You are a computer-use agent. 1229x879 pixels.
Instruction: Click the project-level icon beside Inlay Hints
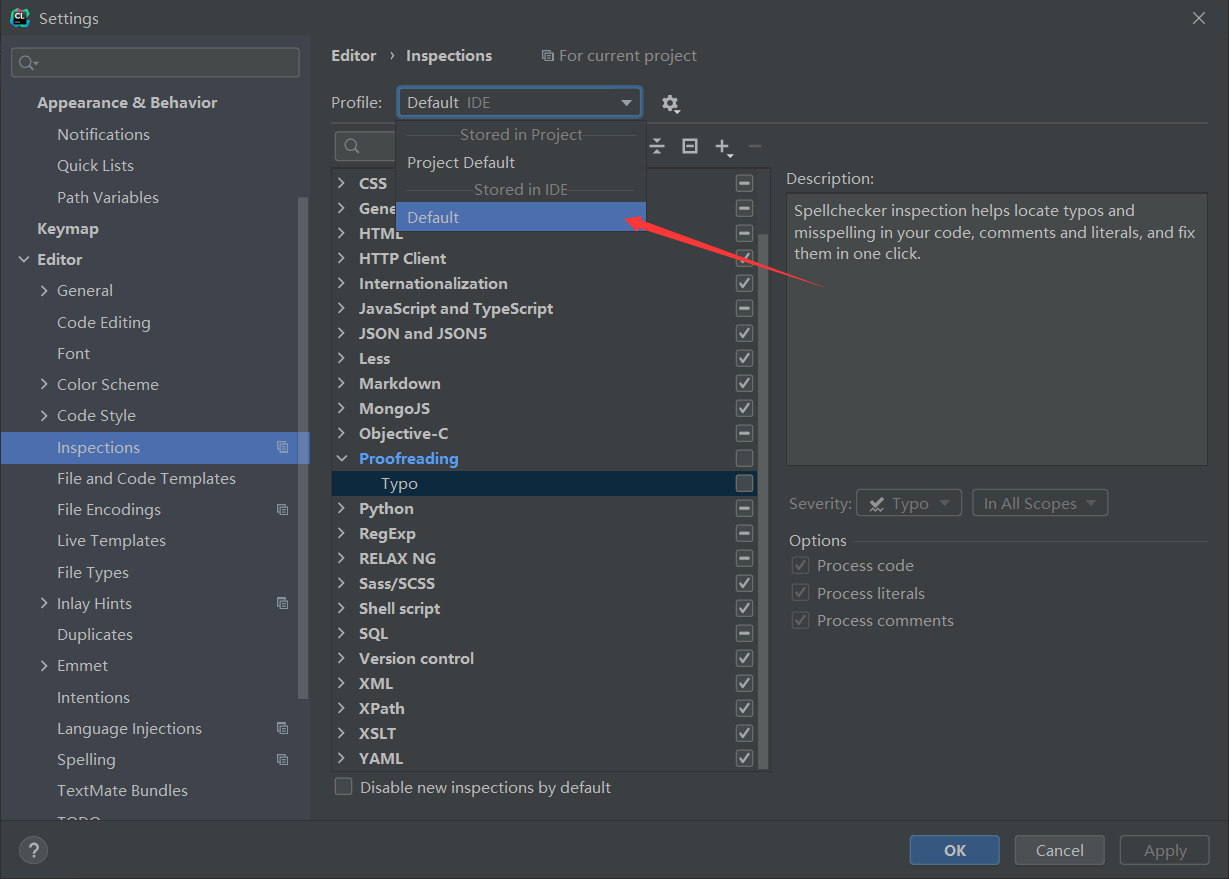click(282, 603)
